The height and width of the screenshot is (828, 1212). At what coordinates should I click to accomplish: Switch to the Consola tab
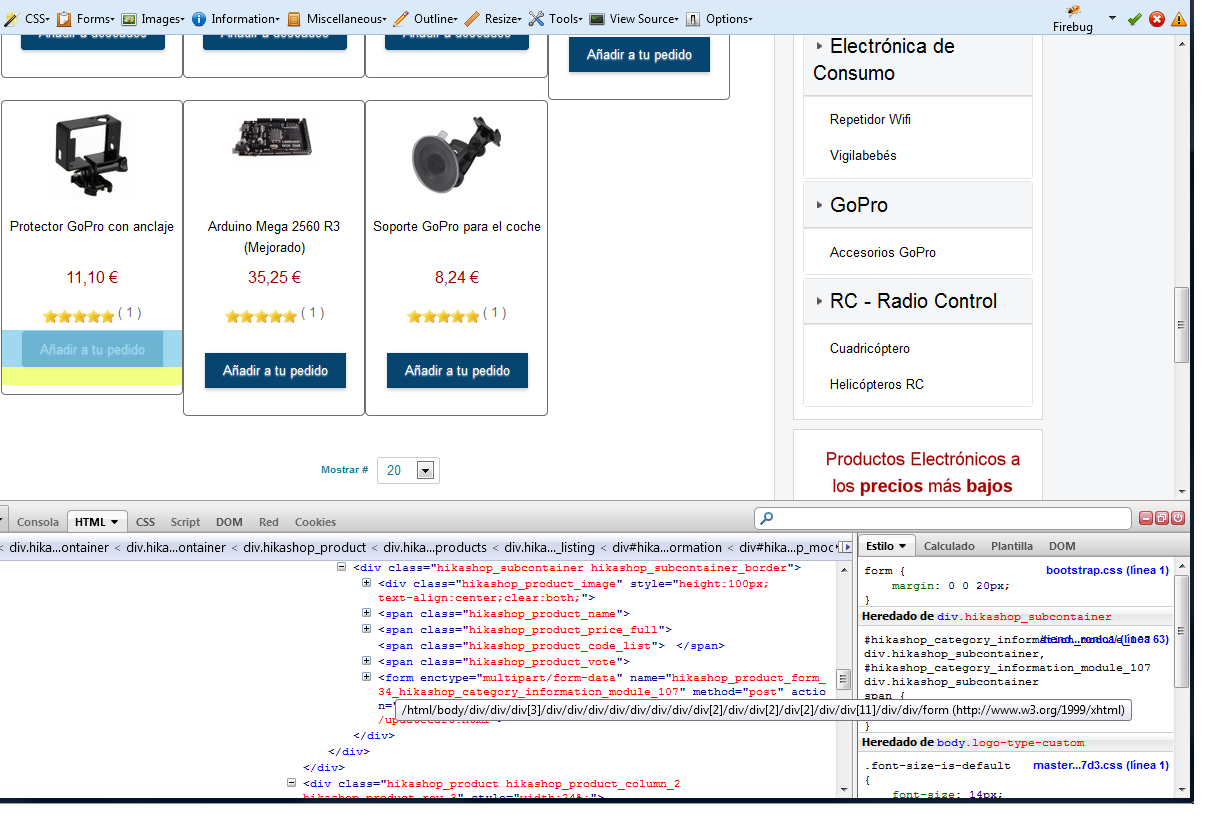(38, 522)
